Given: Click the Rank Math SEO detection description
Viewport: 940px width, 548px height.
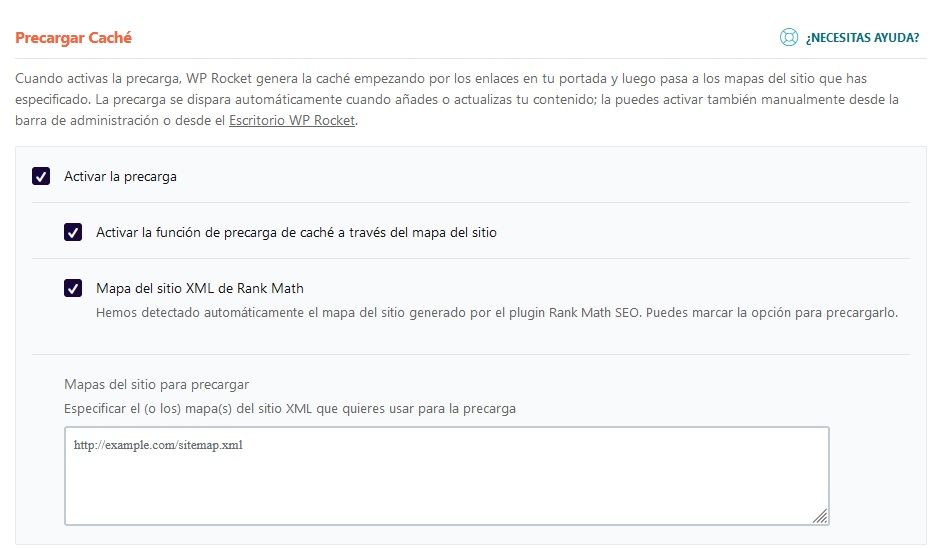Looking at the screenshot, I should (x=497, y=312).
